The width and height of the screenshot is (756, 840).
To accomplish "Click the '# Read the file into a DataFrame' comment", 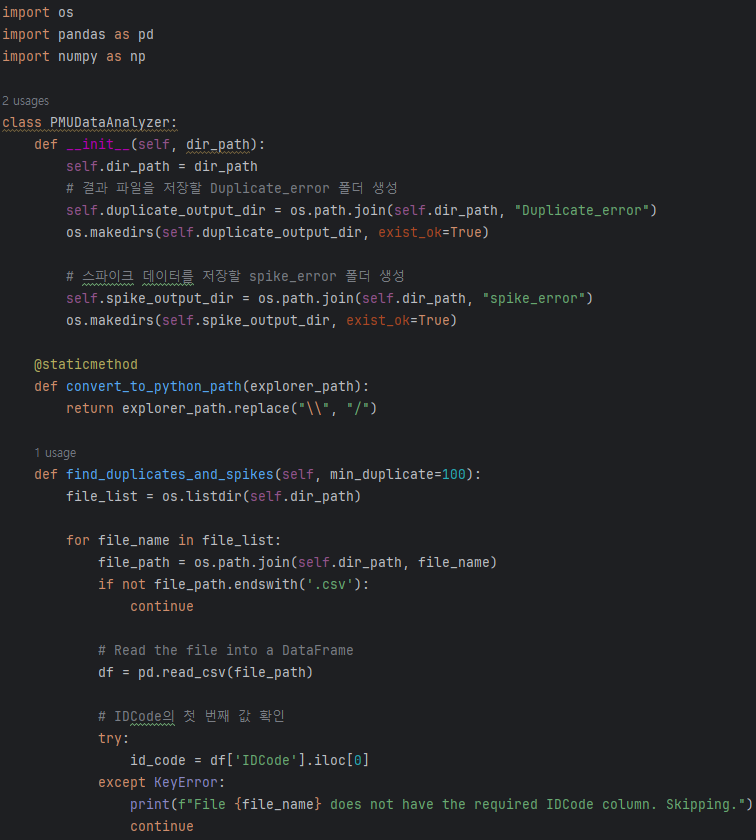I will pos(226,650).
